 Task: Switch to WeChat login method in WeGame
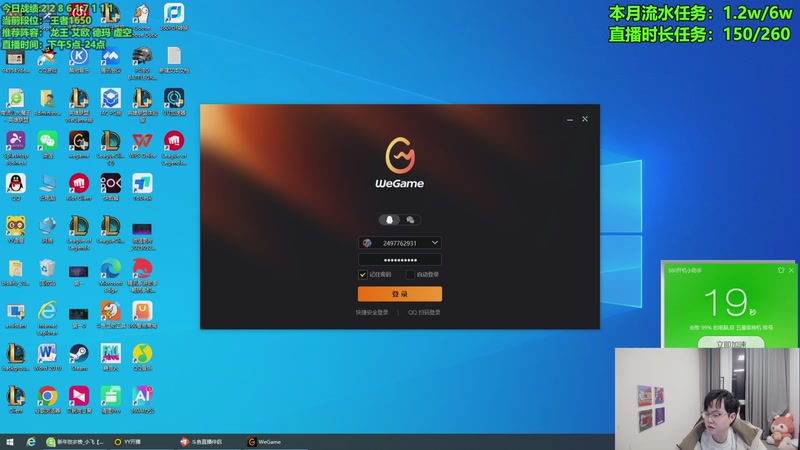(x=410, y=220)
